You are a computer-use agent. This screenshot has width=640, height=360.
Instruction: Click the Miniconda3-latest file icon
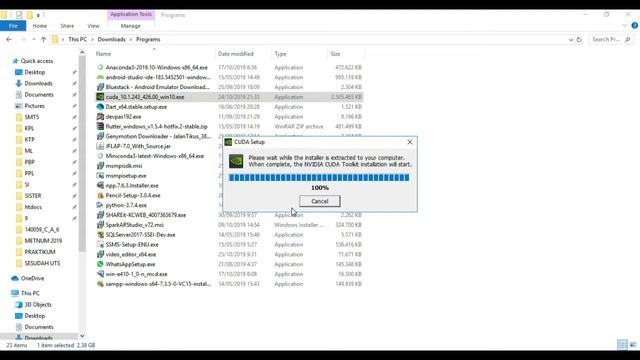100,156
